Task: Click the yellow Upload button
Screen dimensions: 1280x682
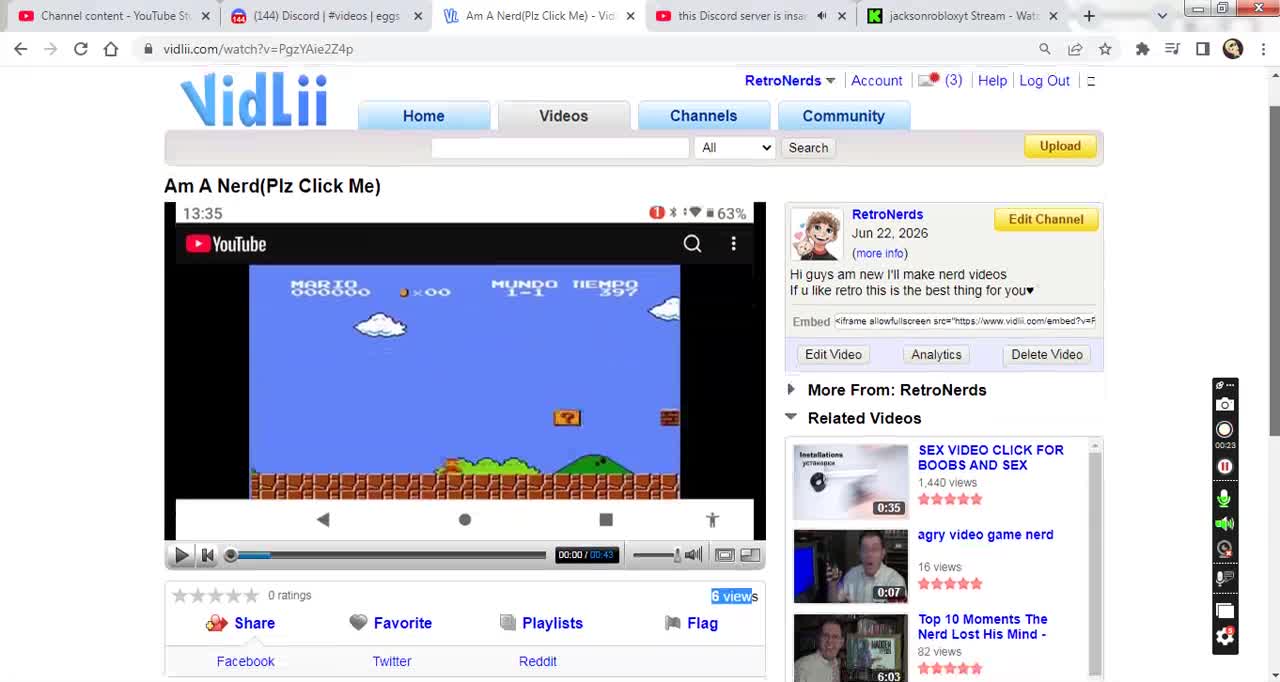Action: [x=1060, y=146]
